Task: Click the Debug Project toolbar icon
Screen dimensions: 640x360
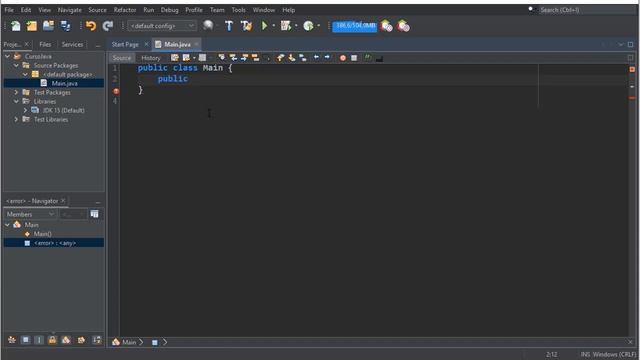Action: click(x=286, y=26)
